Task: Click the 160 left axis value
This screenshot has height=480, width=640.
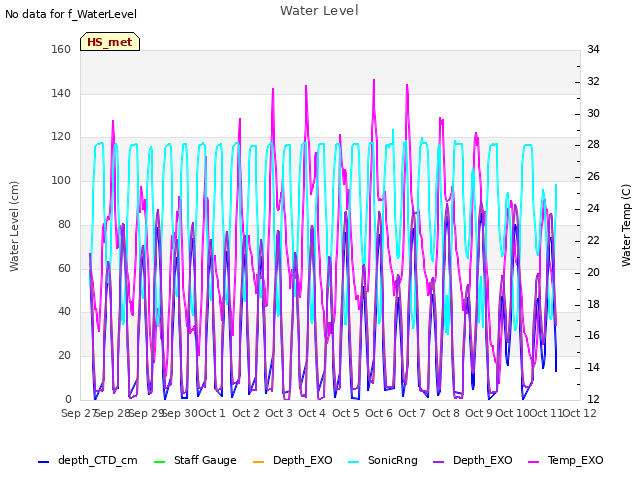Action: [61, 49]
